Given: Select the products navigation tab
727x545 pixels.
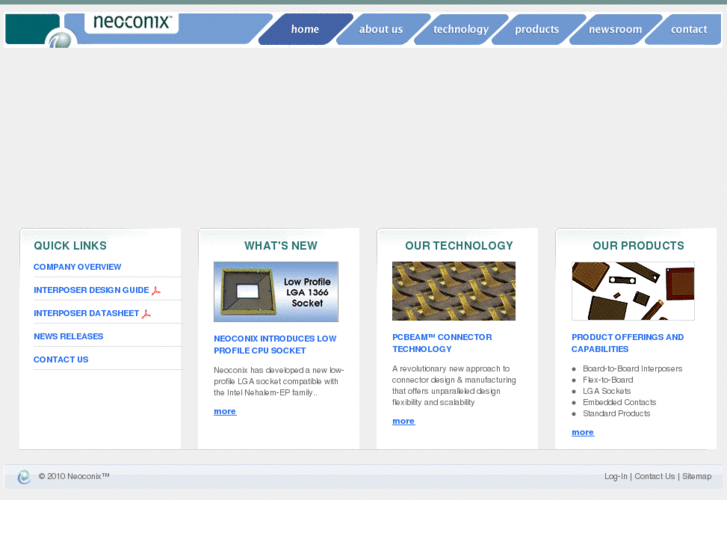Looking at the screenshot, I should point(537,29).
